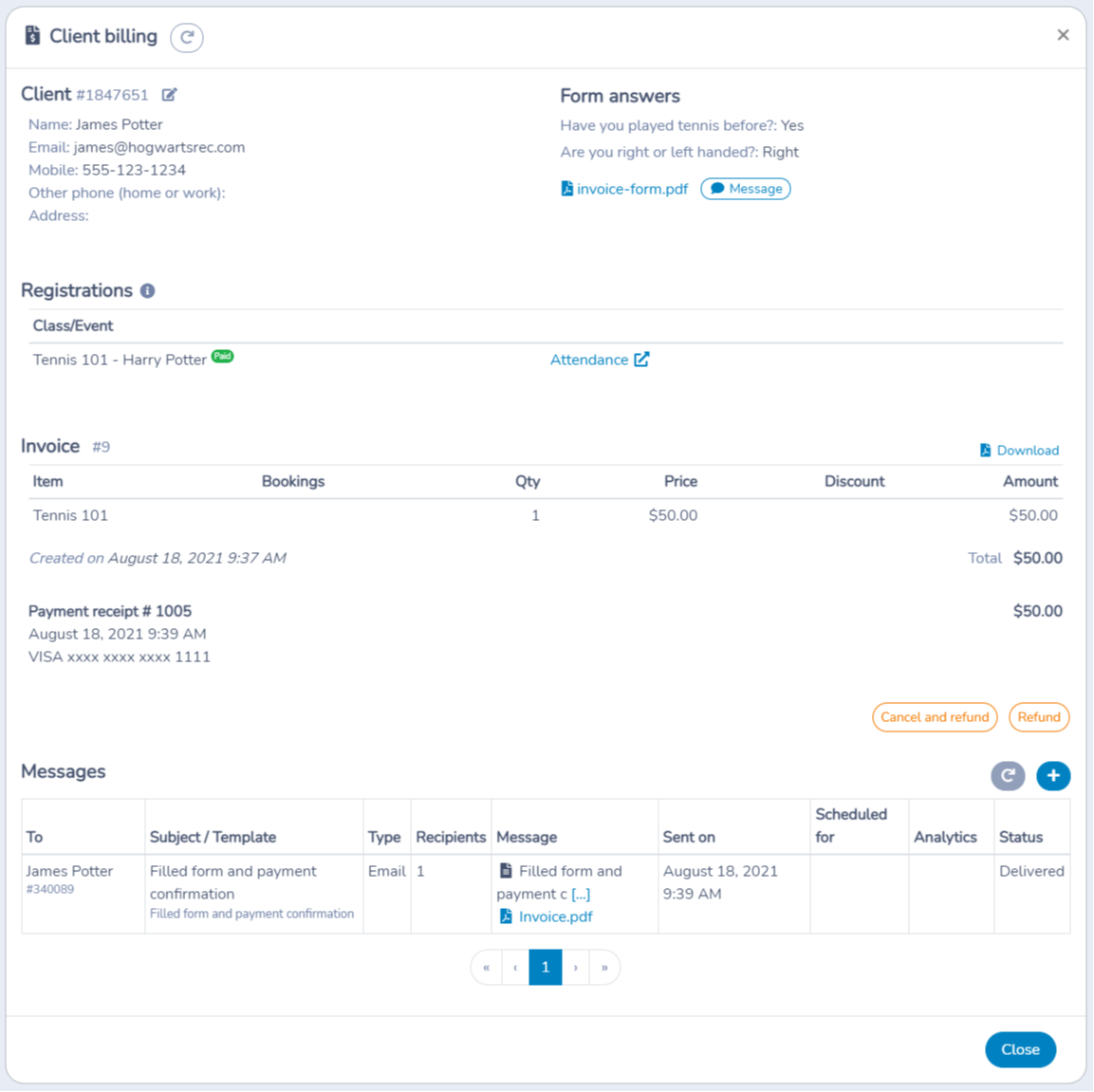Open the Invoice.pdf message attachment
Image resolution: width=1094 pixels, height=1092 pixels.
click(547, 916)
